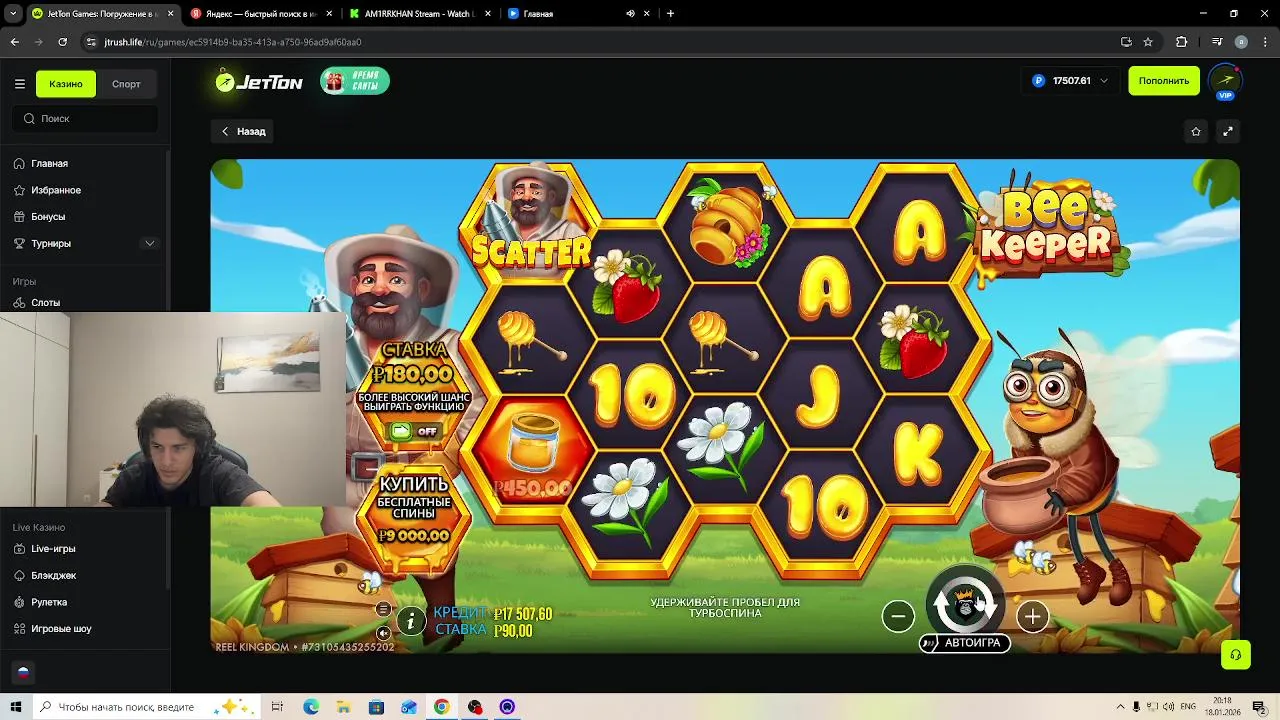
Task: Switch to the Казино tab
Action: coord(66,84)
